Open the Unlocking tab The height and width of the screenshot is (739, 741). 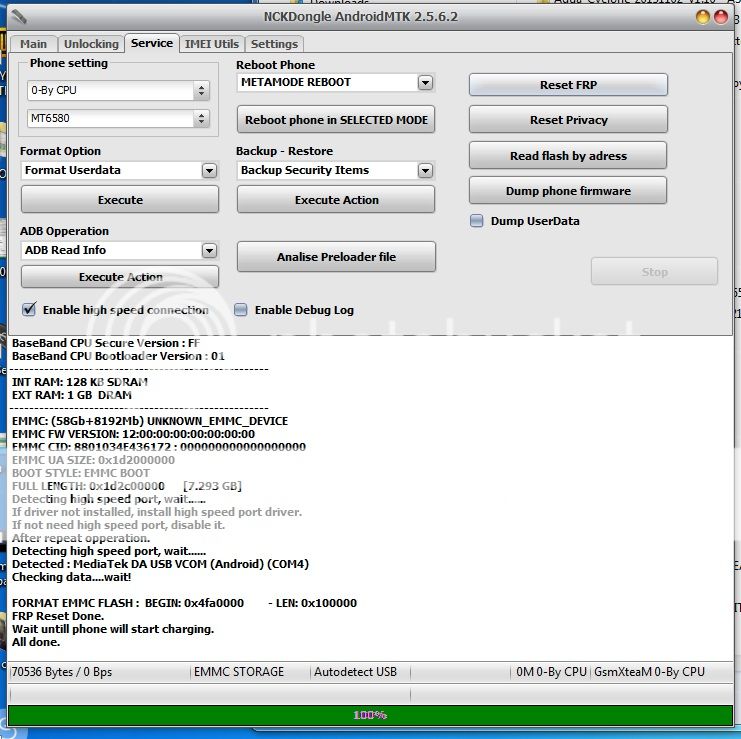point(91,44)
